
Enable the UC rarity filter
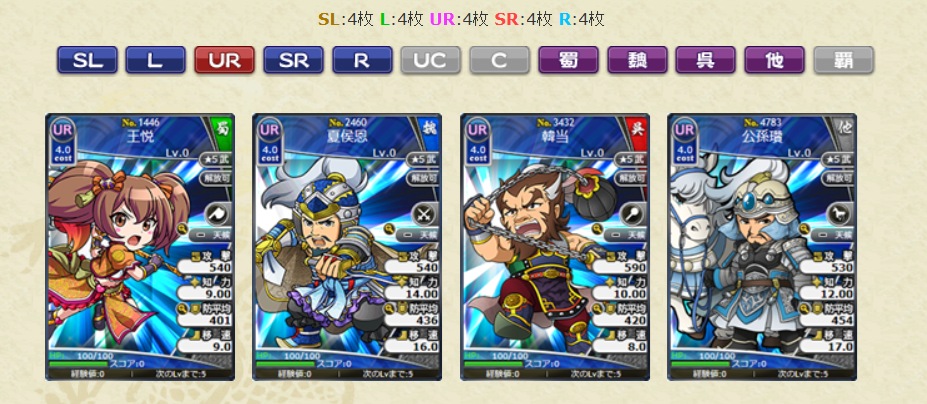click(430, 60)
